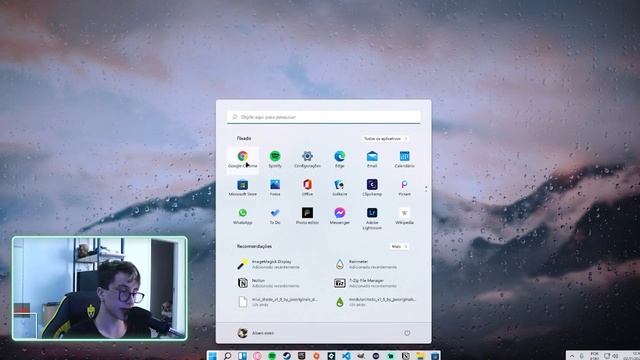Screen dimensions: 640x360
Task: Open Todos os aplicativos list
Action: (x=385, y=139)
